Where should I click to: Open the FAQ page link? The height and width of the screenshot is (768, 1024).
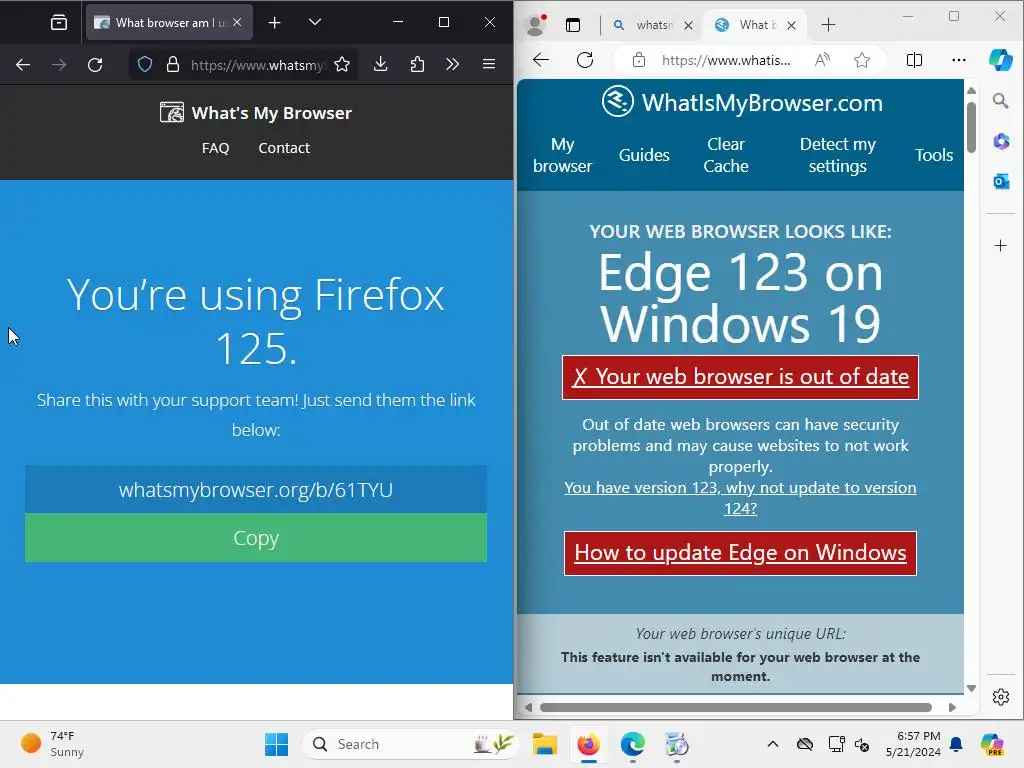pyautogui.click(x=216, y=148)
